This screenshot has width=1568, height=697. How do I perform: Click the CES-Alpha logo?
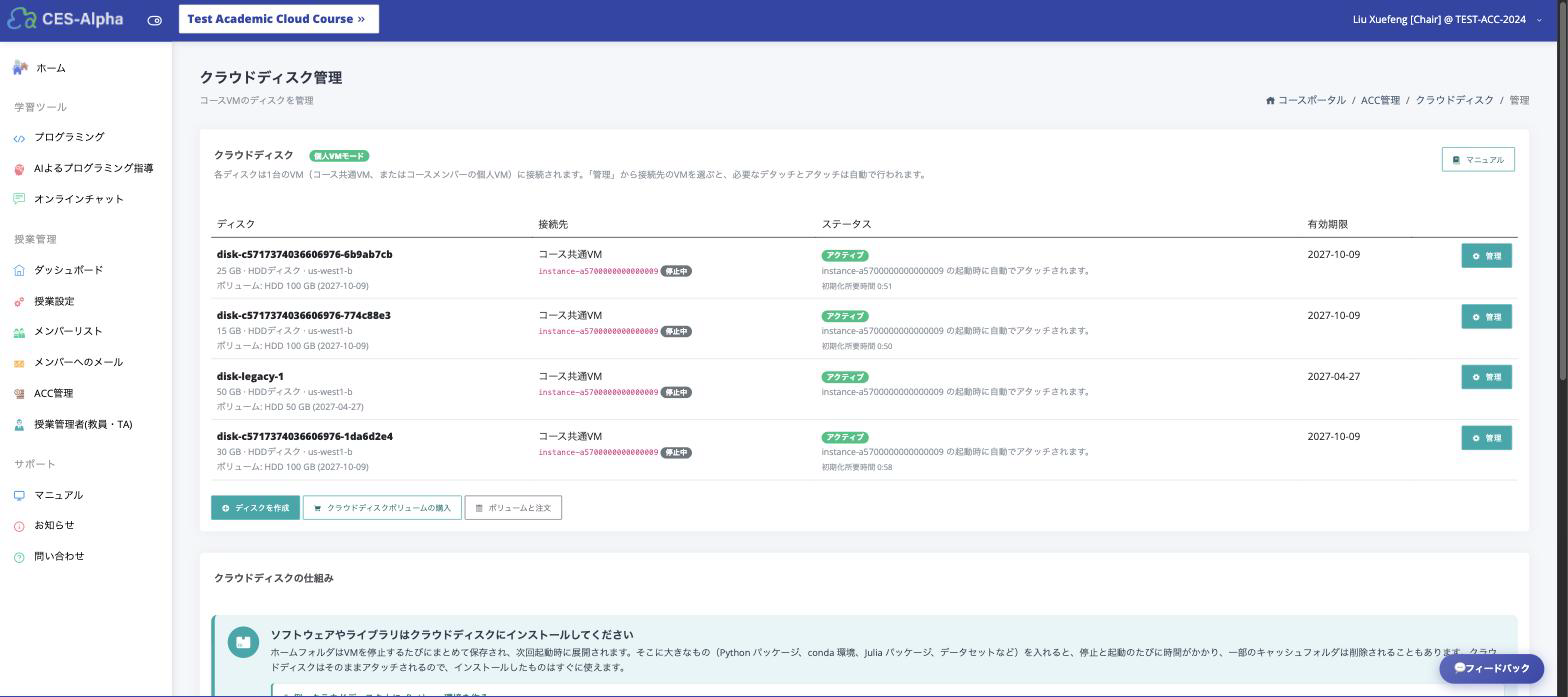pyautogui.click(x=65, y=19)
